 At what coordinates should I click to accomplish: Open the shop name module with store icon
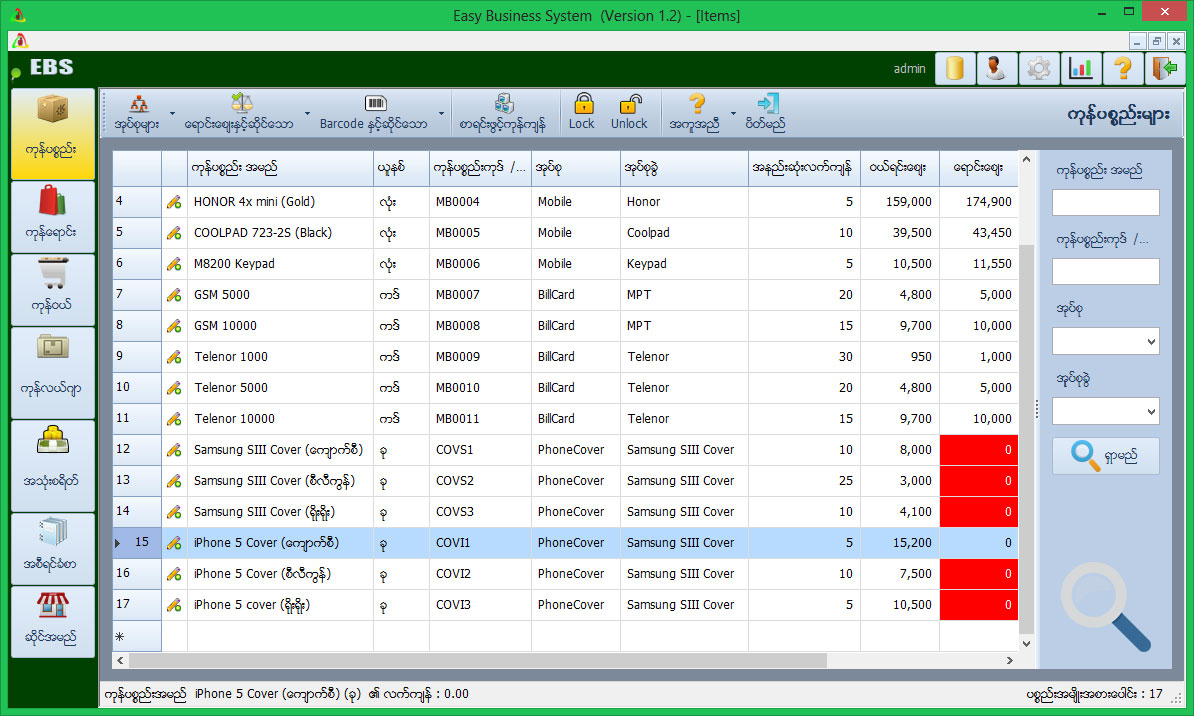click(53, 622)
